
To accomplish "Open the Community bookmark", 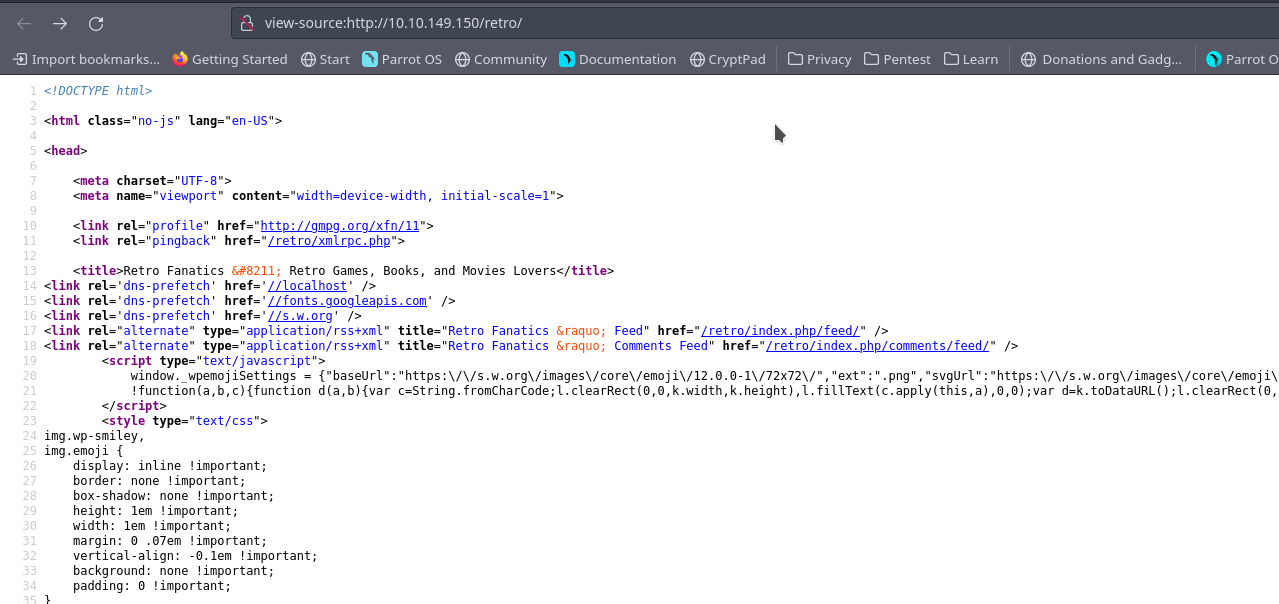I will (501, 59).
